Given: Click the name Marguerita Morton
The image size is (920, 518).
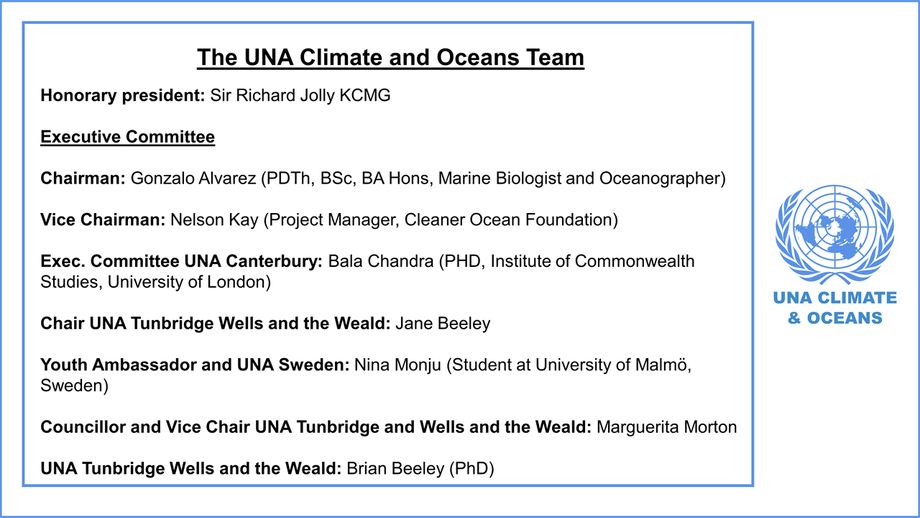Looking at the screenshot, I should (667, 426).
